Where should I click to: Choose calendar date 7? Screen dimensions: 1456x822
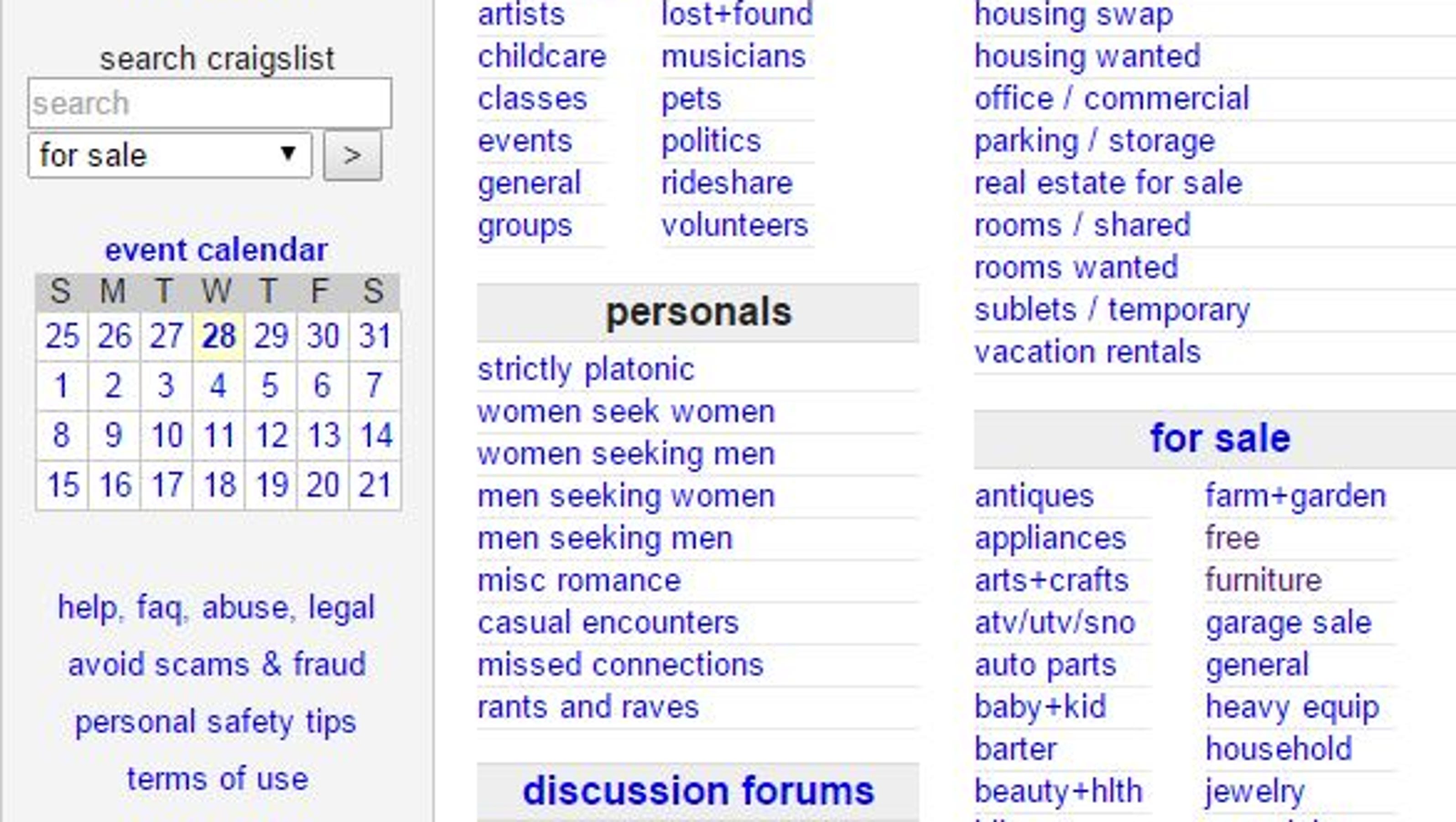point(375,387)
